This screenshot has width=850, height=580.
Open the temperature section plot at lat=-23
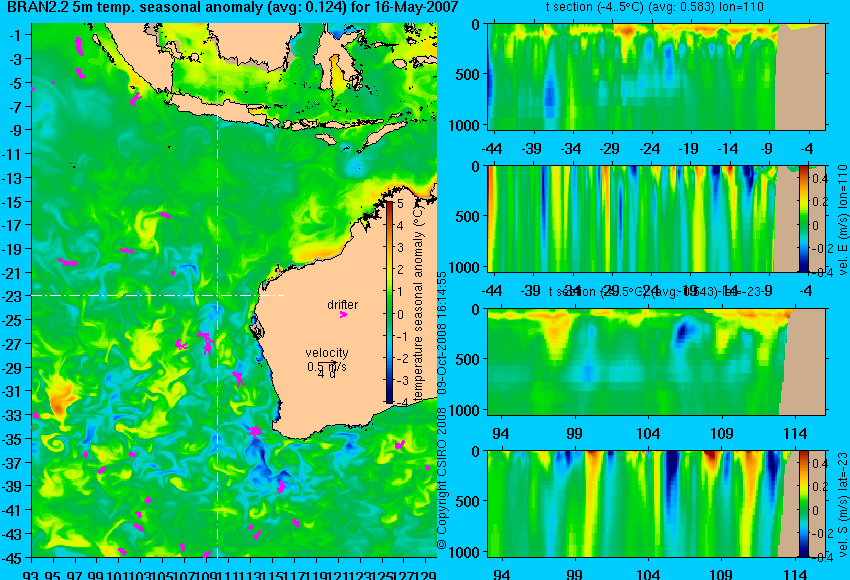pos(657,362)
